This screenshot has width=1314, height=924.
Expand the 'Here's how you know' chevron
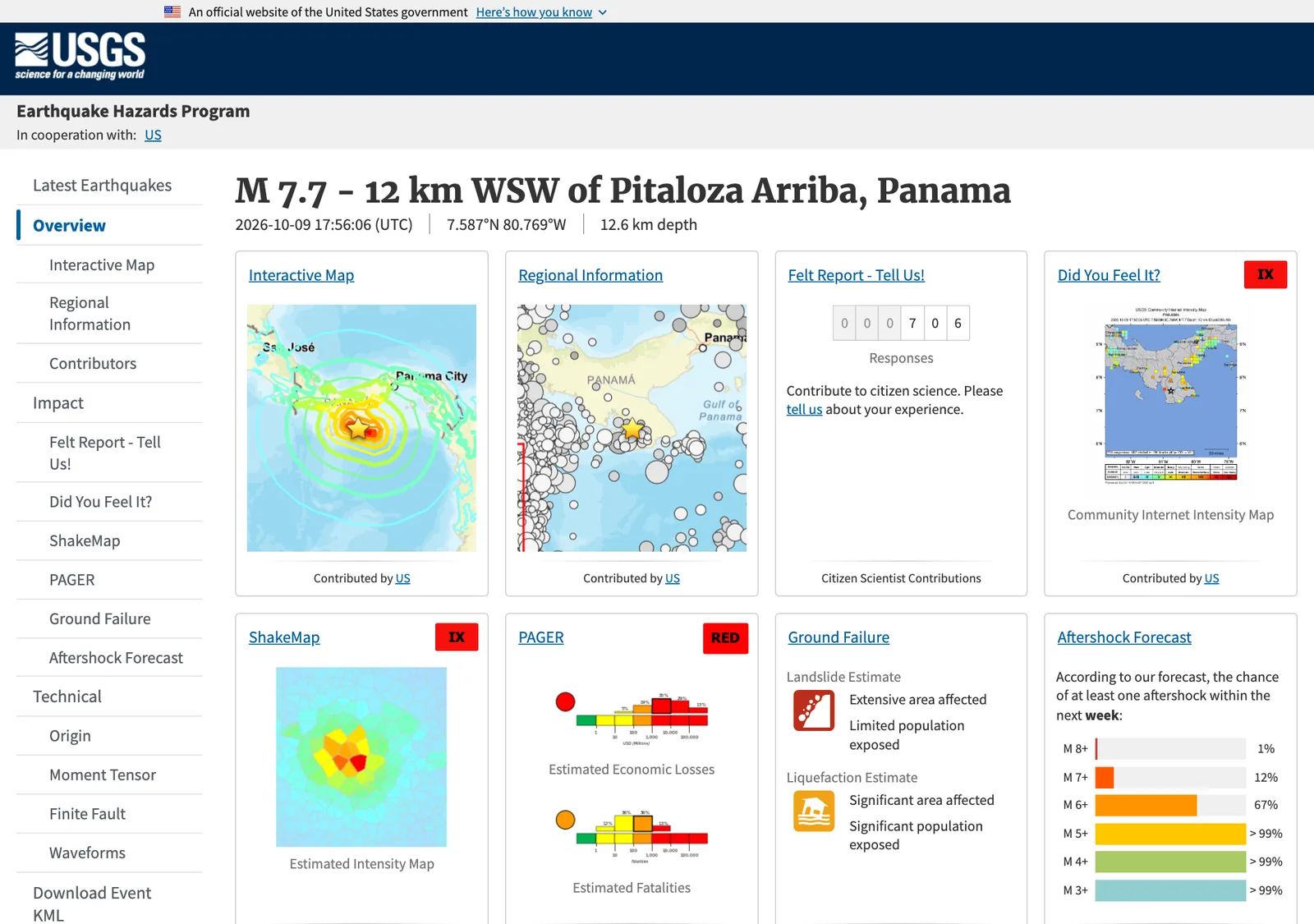click(x=603, y=12)
